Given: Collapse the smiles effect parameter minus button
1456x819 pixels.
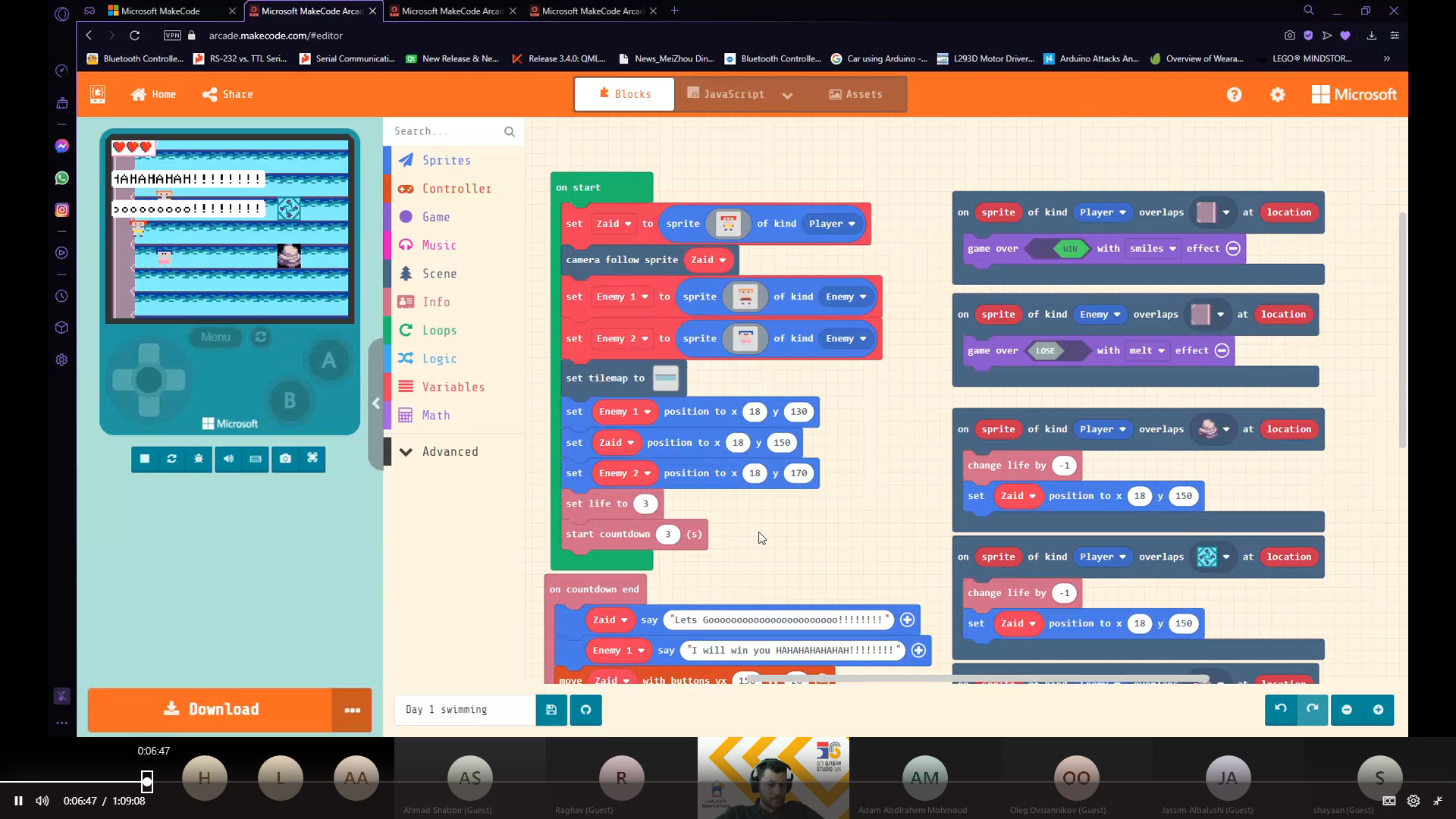Looking at the screenshot, I should (x=1233, y=249).
